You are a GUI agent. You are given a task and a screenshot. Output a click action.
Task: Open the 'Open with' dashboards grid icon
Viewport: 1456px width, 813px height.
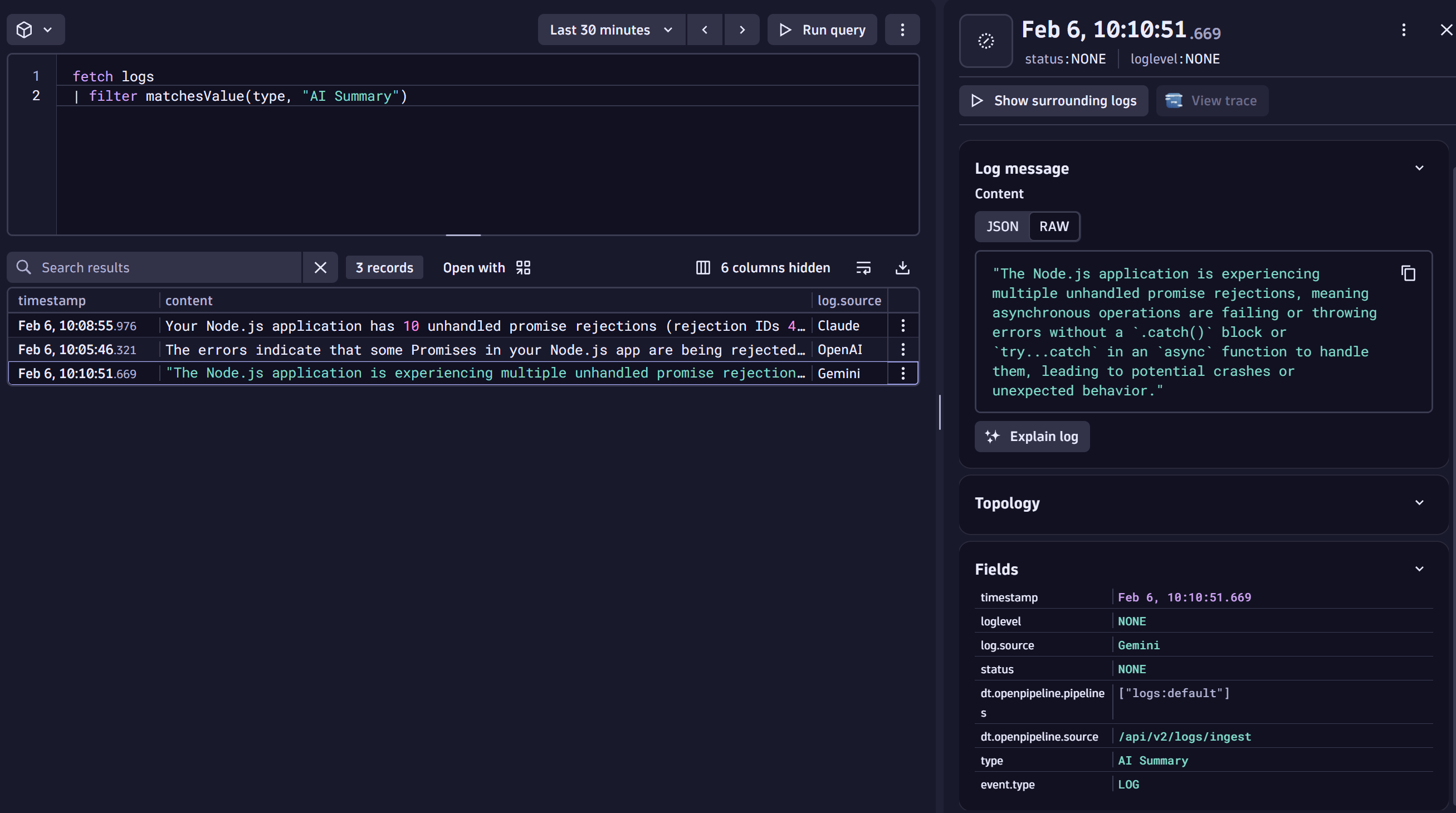(522, 267)
